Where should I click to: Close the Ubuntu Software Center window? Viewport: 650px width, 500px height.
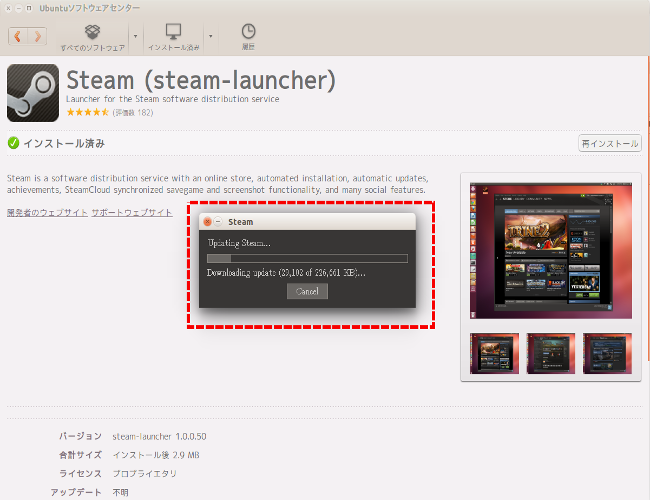(x=8, y=8)
